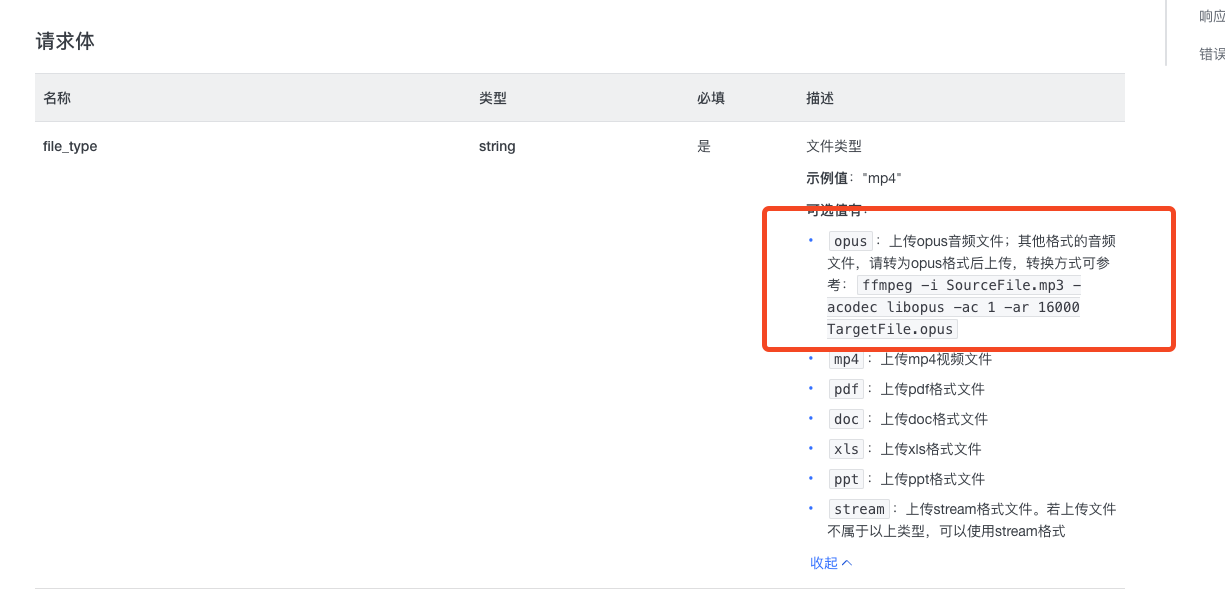Click the 名称 column header
Image resolution: width=1225 pixels, height=597 pixels.
click(55, 98)
